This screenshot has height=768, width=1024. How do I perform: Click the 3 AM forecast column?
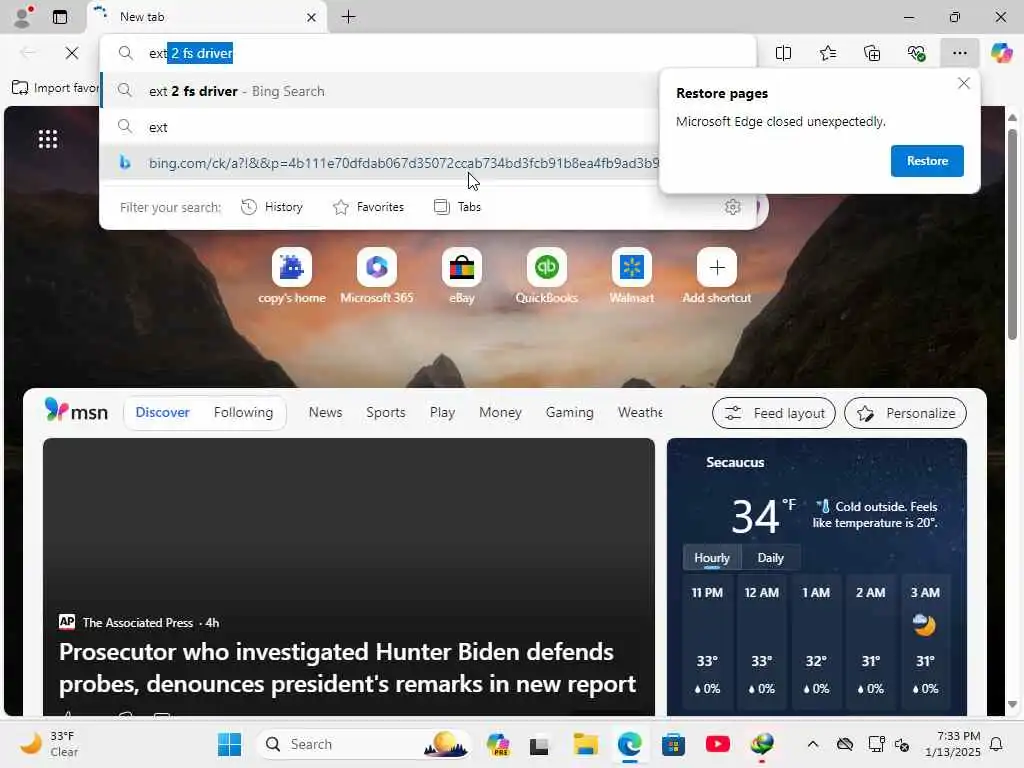(925, 641)
